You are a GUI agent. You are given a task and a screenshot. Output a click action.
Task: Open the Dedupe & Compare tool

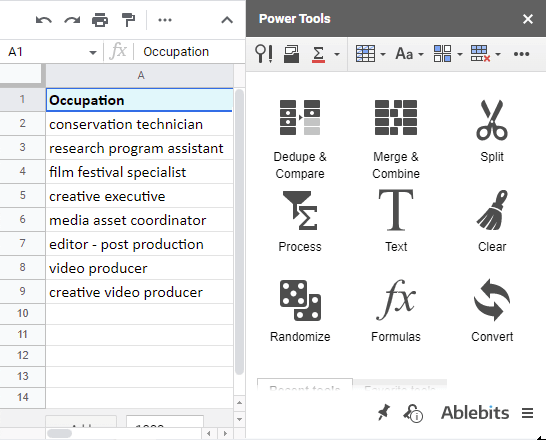point(300,139)
